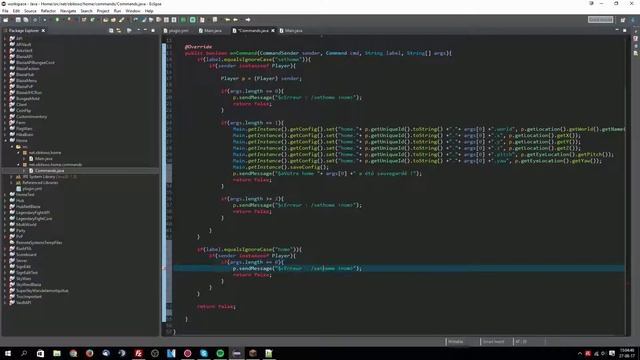Open the Search menu
Image resolution: width=640 pixels, height=360 pixels.
point(86,11)
